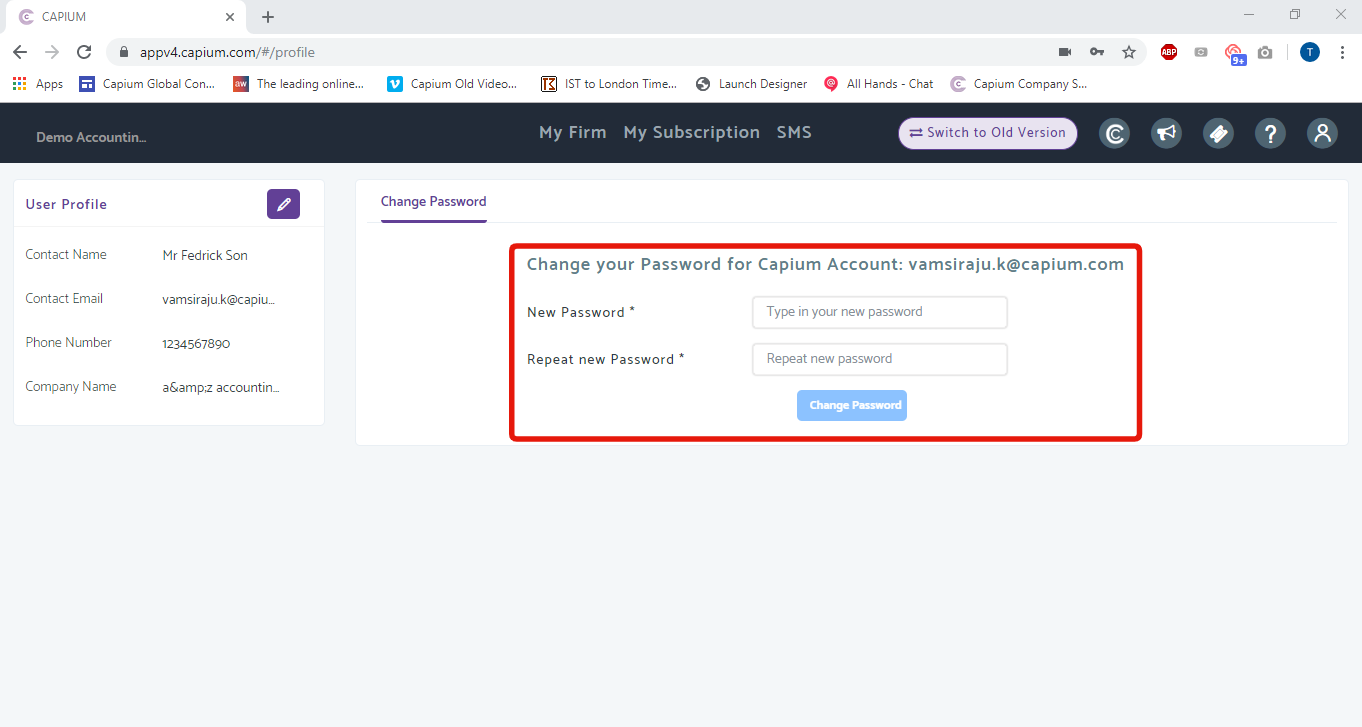Click the Contact Name label
The height and width of the screenshot is (727, 1362).
pyautogui.click(x=66, y=255)
